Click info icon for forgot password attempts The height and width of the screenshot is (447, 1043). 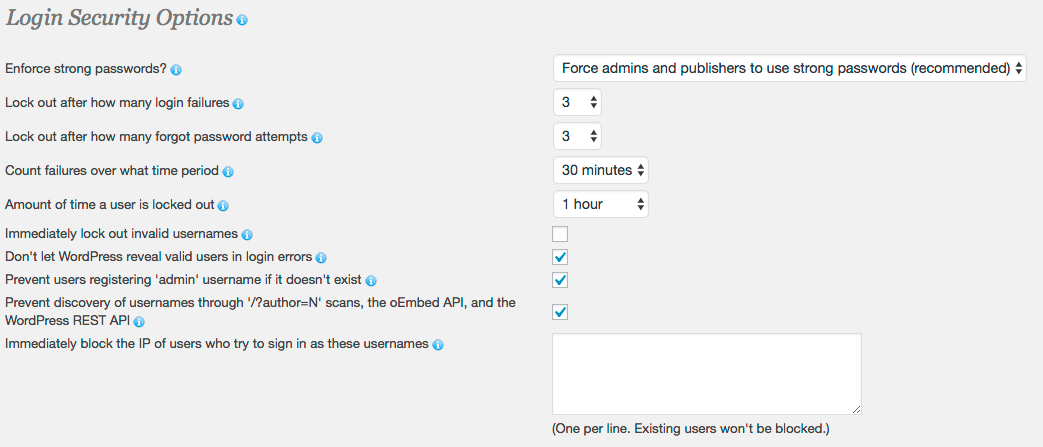[x=317, y=137]
